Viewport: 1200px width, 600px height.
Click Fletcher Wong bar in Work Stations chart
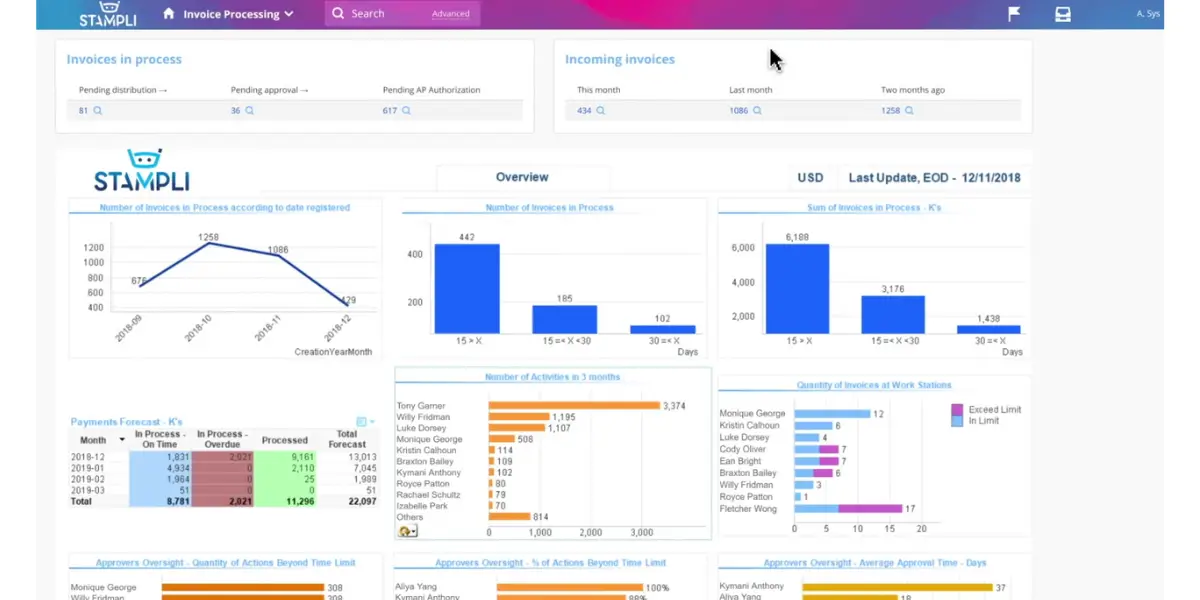coord(848,509)
